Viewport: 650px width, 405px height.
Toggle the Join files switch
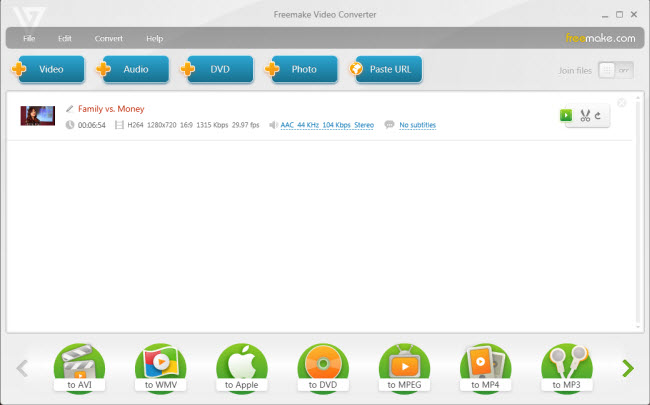616,70
